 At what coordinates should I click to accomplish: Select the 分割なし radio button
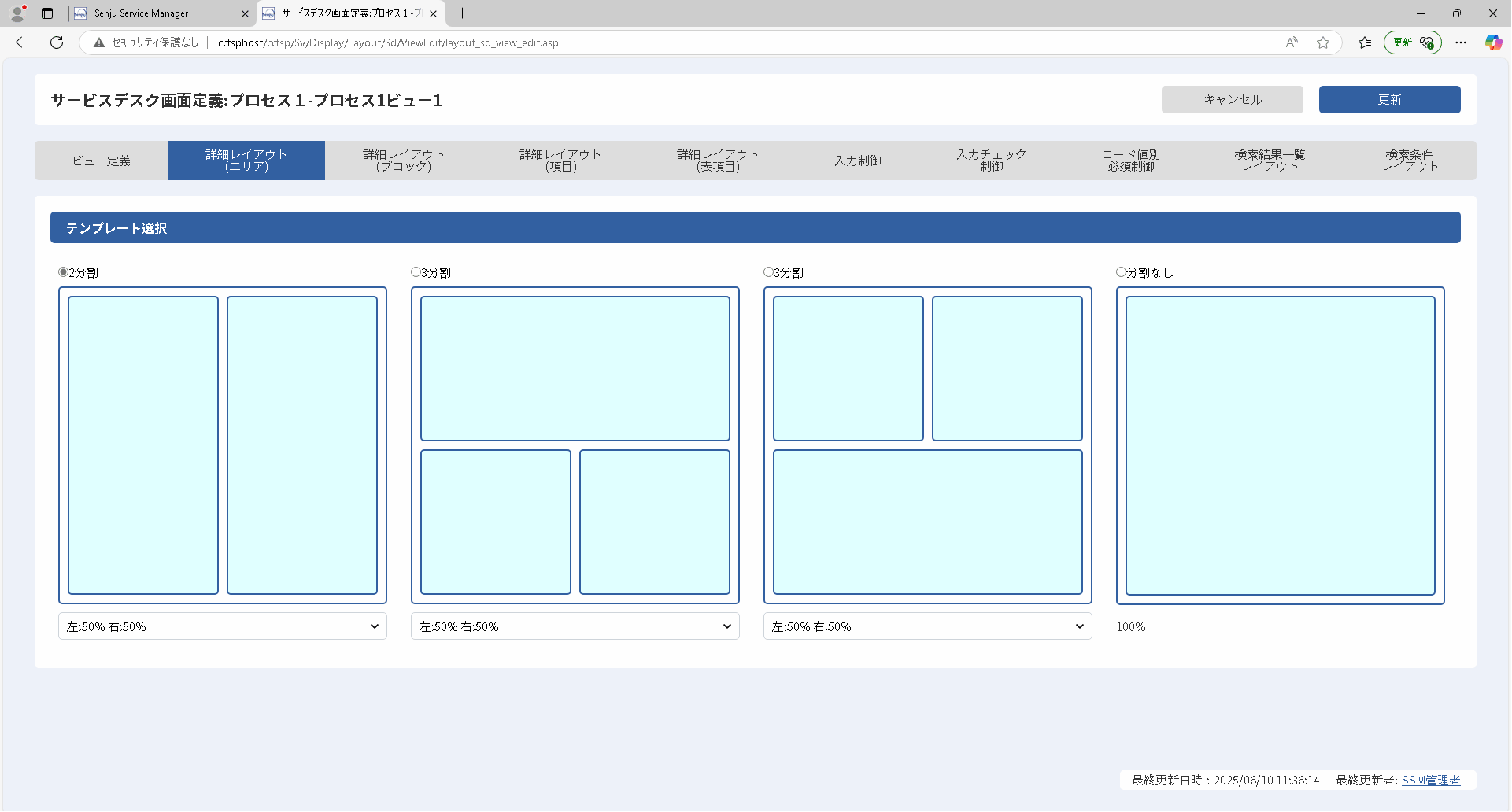pyautogui.click(x=1122, y=272)
